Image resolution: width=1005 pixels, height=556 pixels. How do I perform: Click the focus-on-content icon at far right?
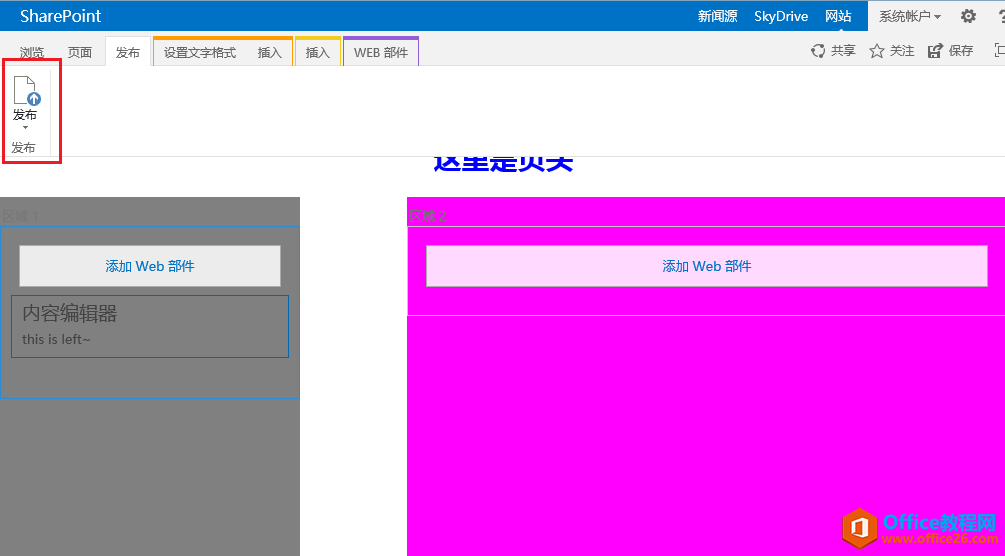[1000, 50]
